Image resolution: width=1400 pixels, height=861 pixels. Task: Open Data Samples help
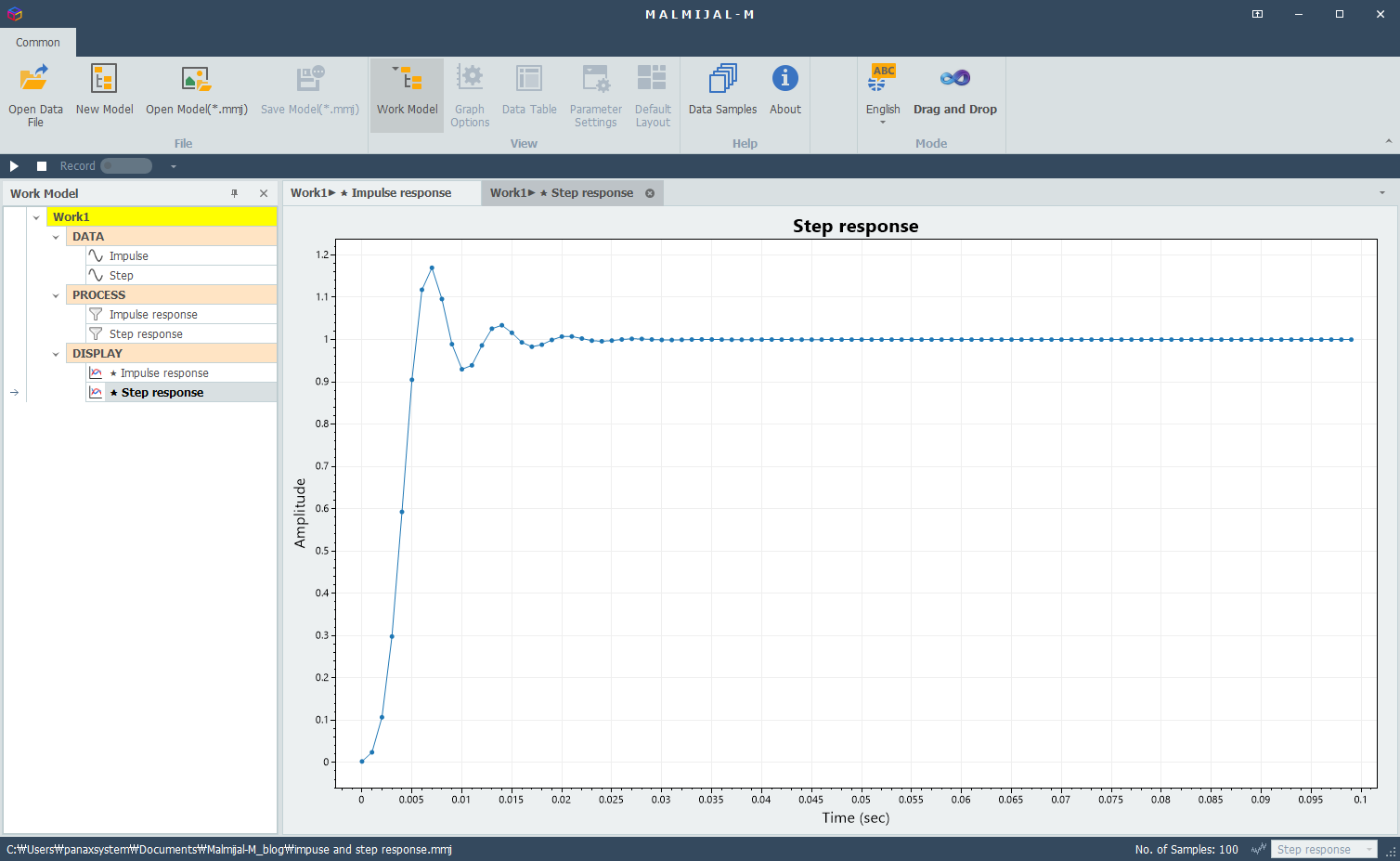click(722, 92)
